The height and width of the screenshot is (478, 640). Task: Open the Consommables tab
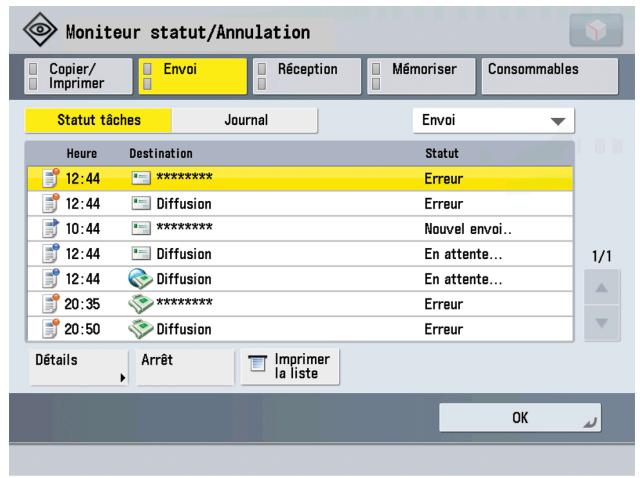tap(550, 76)
